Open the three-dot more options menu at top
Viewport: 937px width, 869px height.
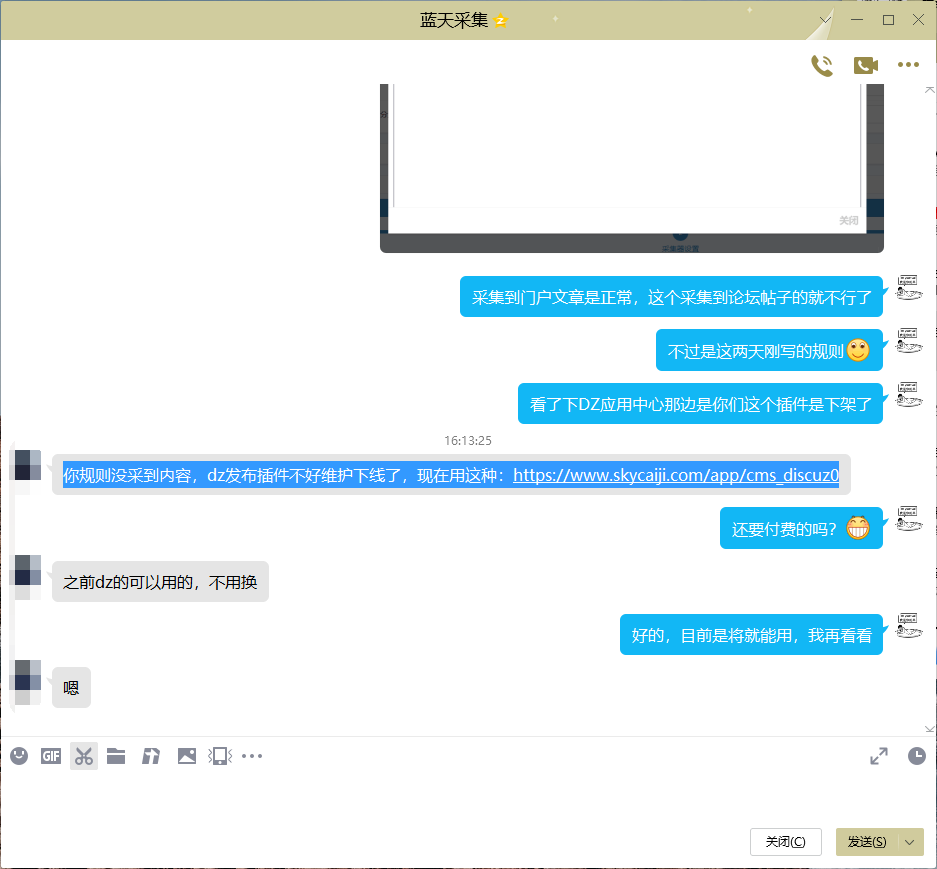click(908, 66)
